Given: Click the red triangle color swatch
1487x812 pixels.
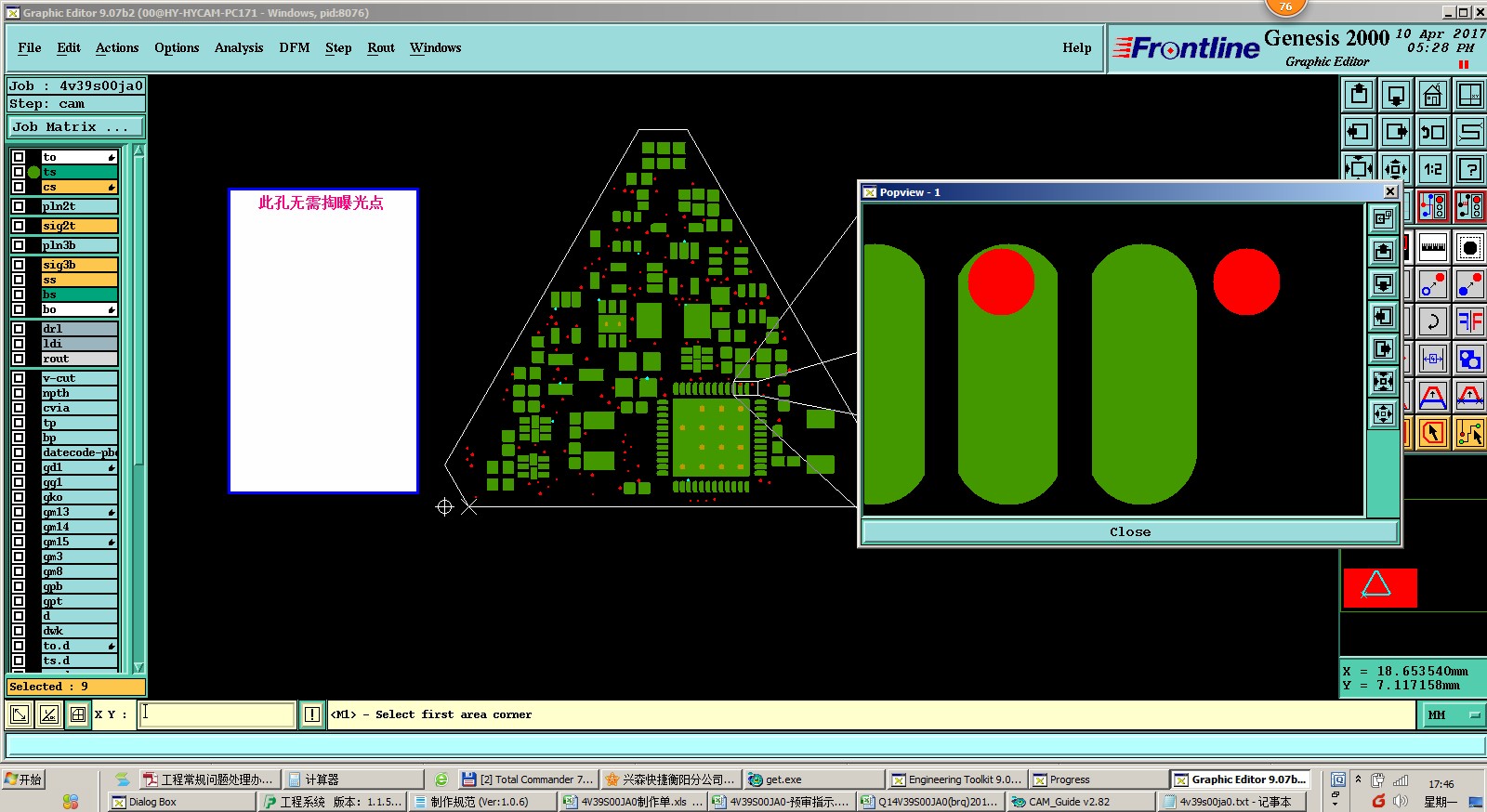Looking at the screenshot, I should (1380, 588).
